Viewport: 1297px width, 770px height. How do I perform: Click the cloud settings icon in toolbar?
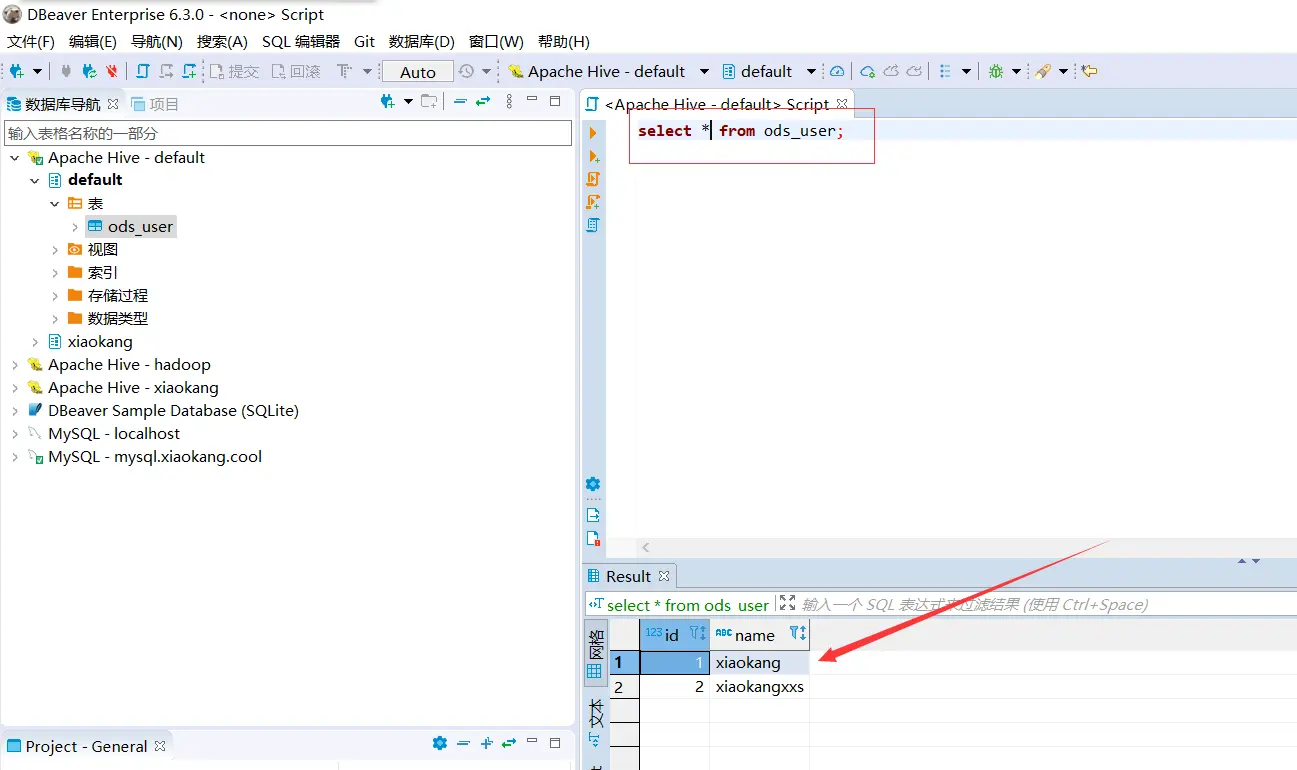pyautogui.click(x=868, y=71)
